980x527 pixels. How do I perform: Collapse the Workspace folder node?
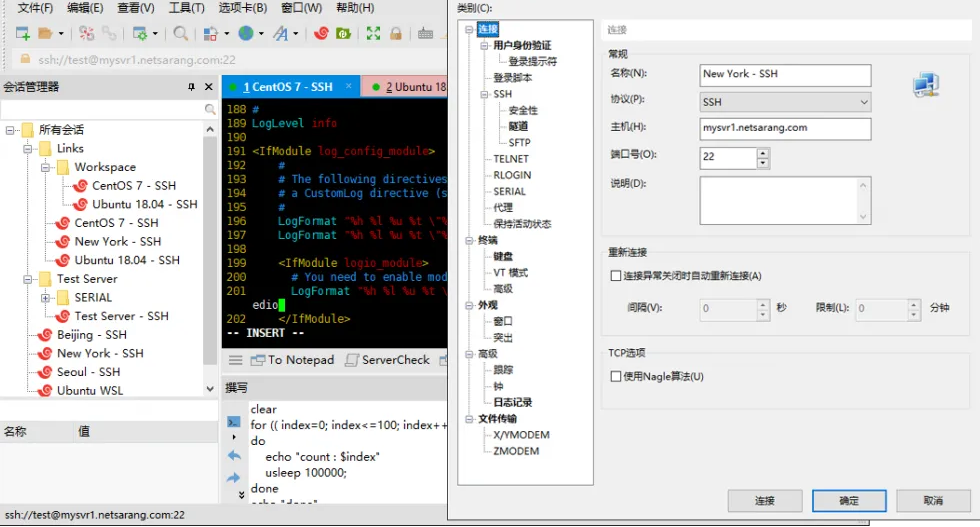[x=45, y=168]
